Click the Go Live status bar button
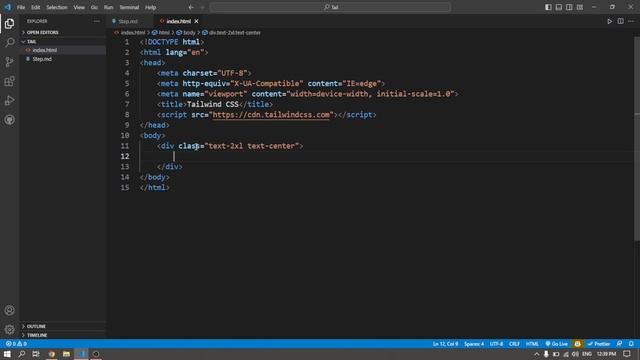 click(x=556, y=344)
